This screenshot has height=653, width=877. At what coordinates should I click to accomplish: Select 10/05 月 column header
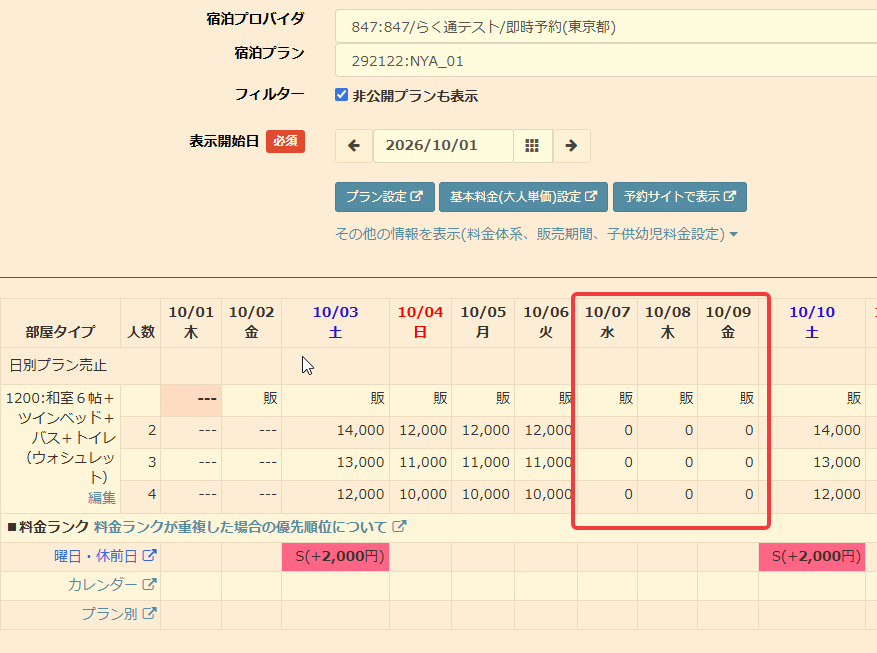483,323
